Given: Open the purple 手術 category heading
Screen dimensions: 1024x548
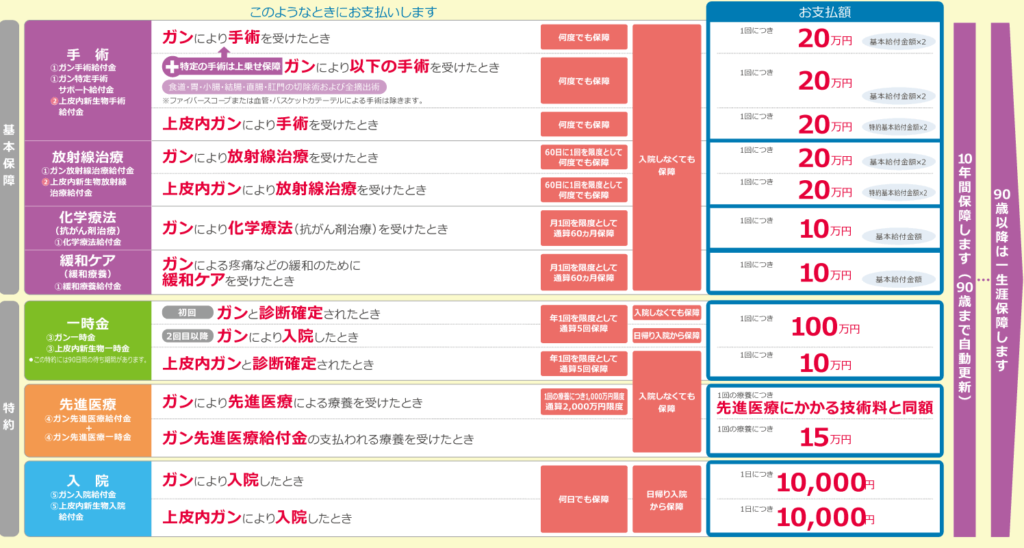Looking at the screenshot, I should (87, 55).
